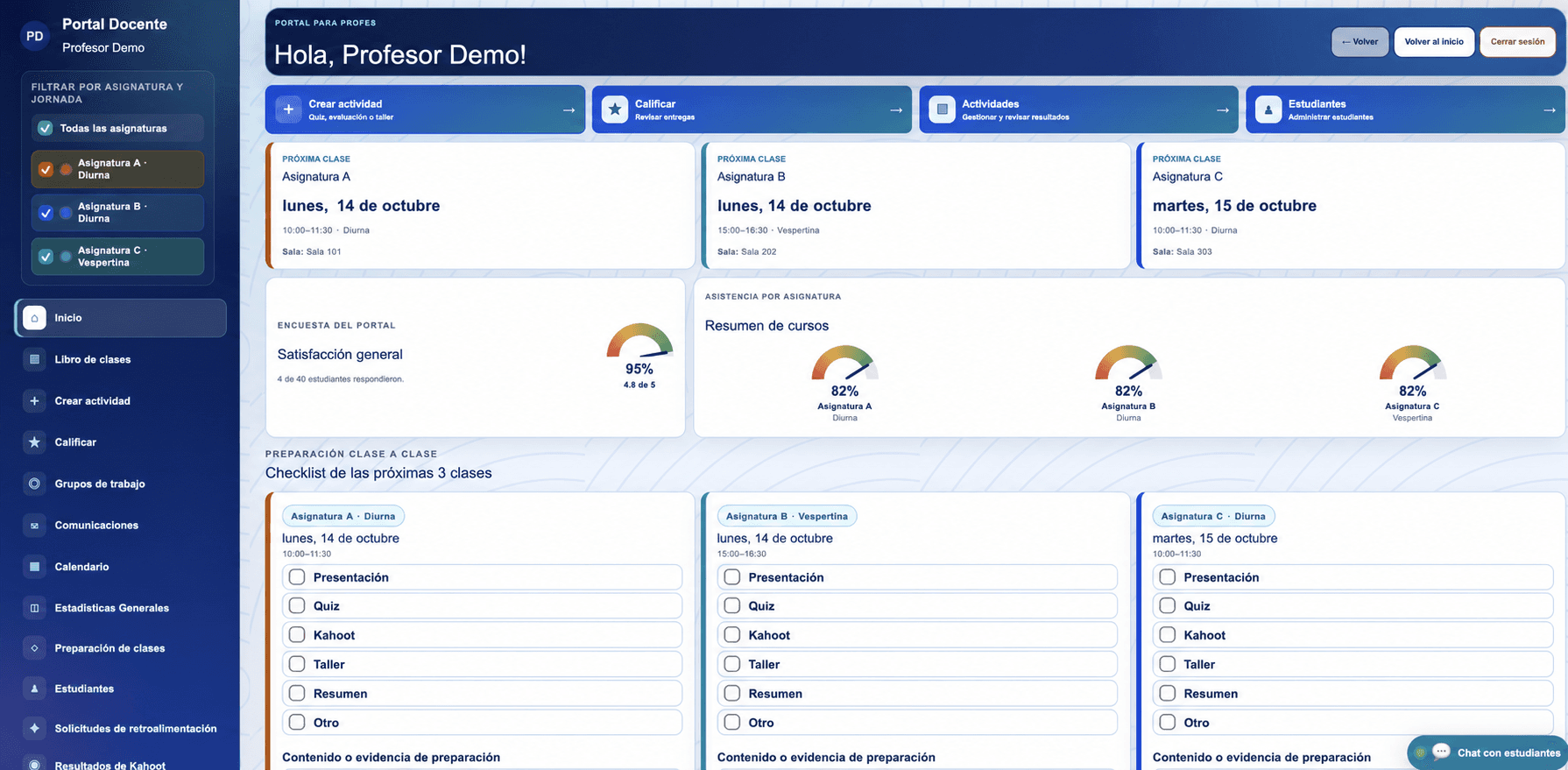Click the arrow on Estudiantes card
The width and height of the screenshot is (1568, 770).
(1549, 109)
